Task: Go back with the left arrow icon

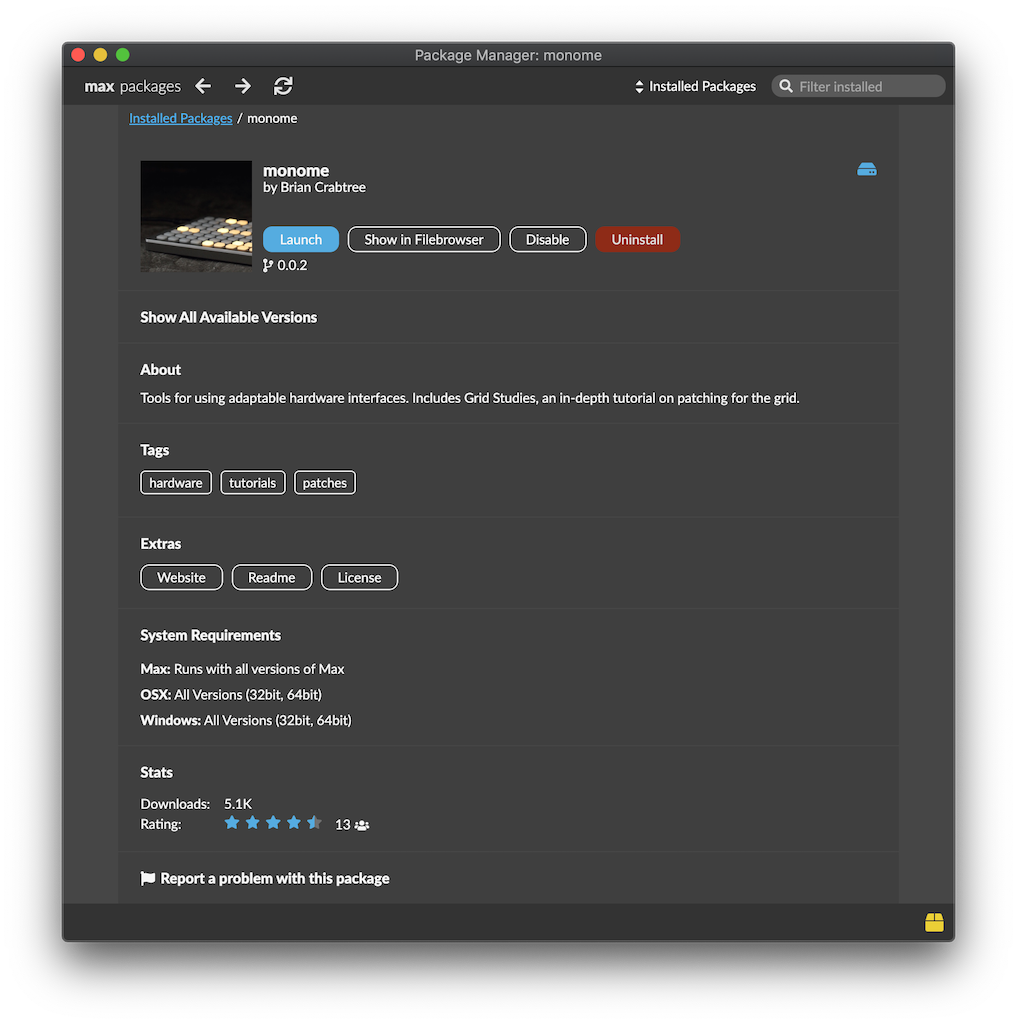Action: tap(203, 86)
